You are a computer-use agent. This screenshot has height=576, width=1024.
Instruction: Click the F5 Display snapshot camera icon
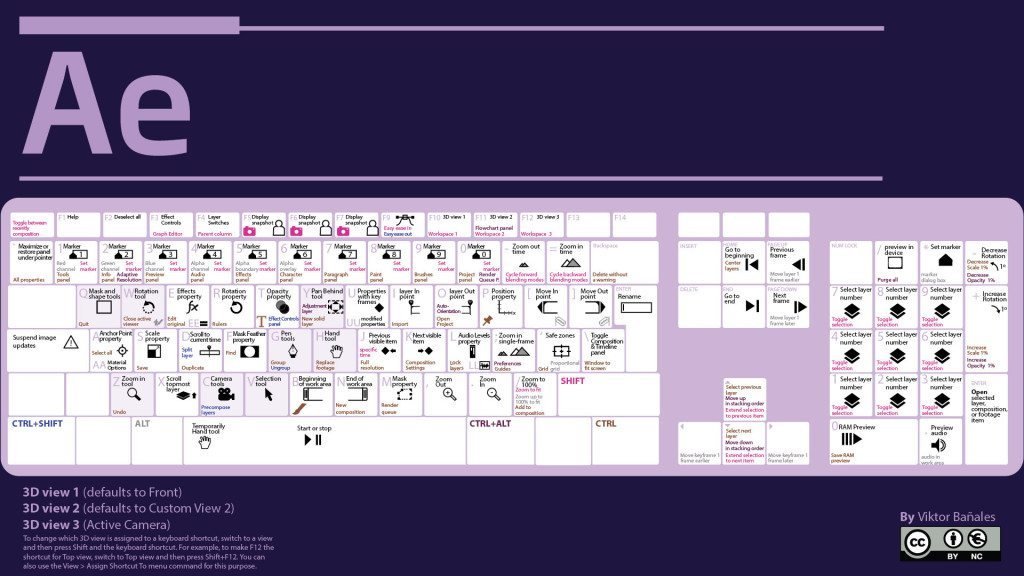tap(249, 231)
